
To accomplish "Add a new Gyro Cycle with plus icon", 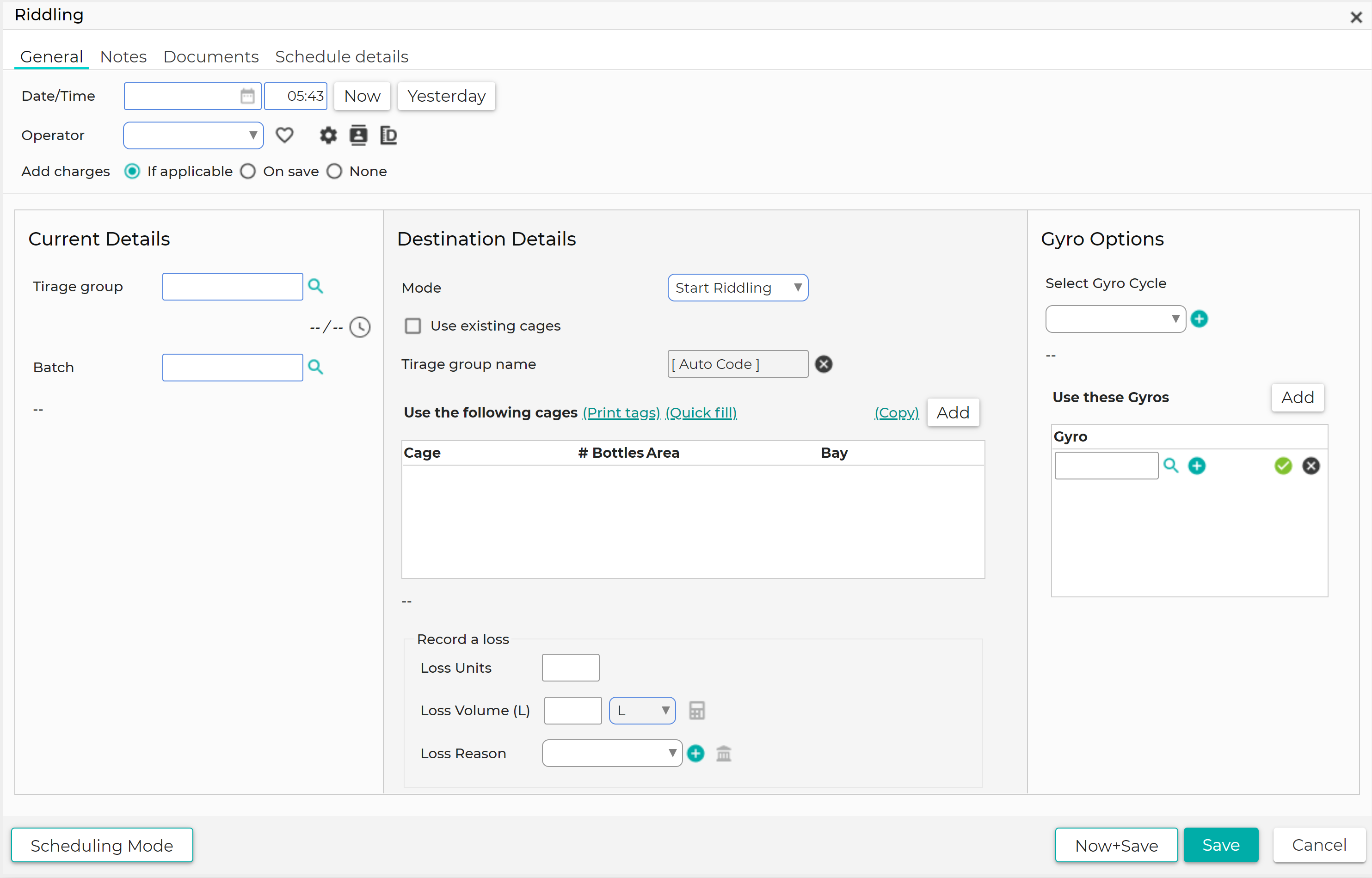I will pos(1199,319).
